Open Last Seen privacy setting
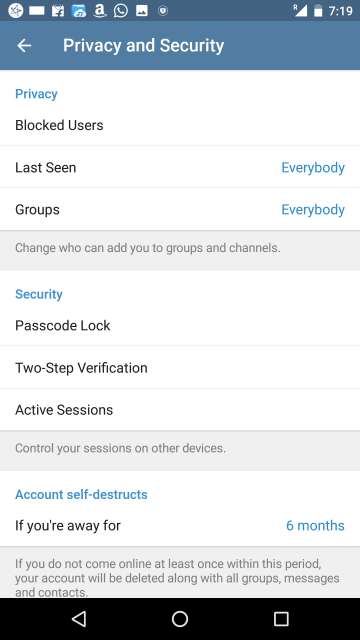 [180, 167]
